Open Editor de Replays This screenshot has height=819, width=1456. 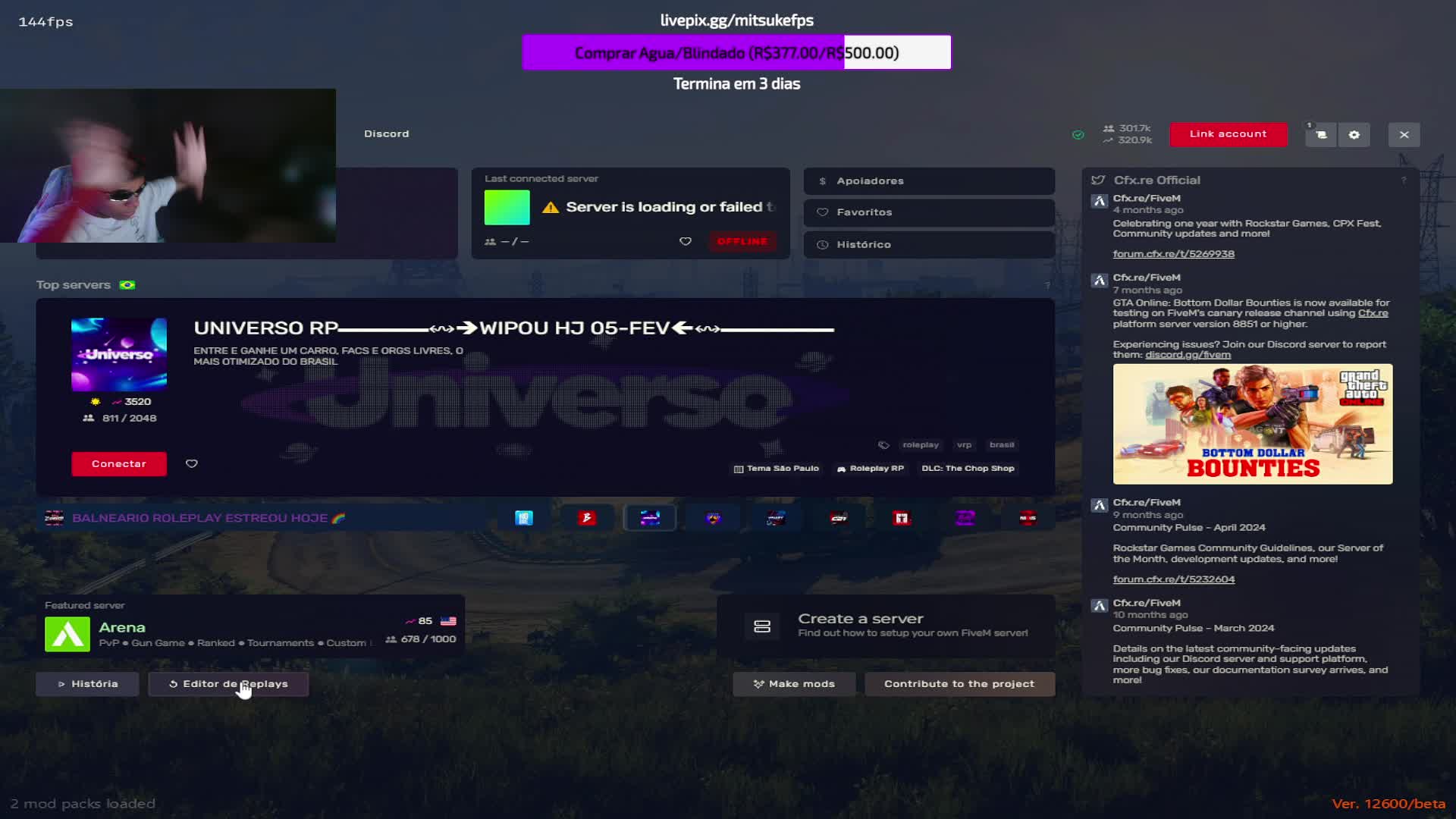pos(228,684)
